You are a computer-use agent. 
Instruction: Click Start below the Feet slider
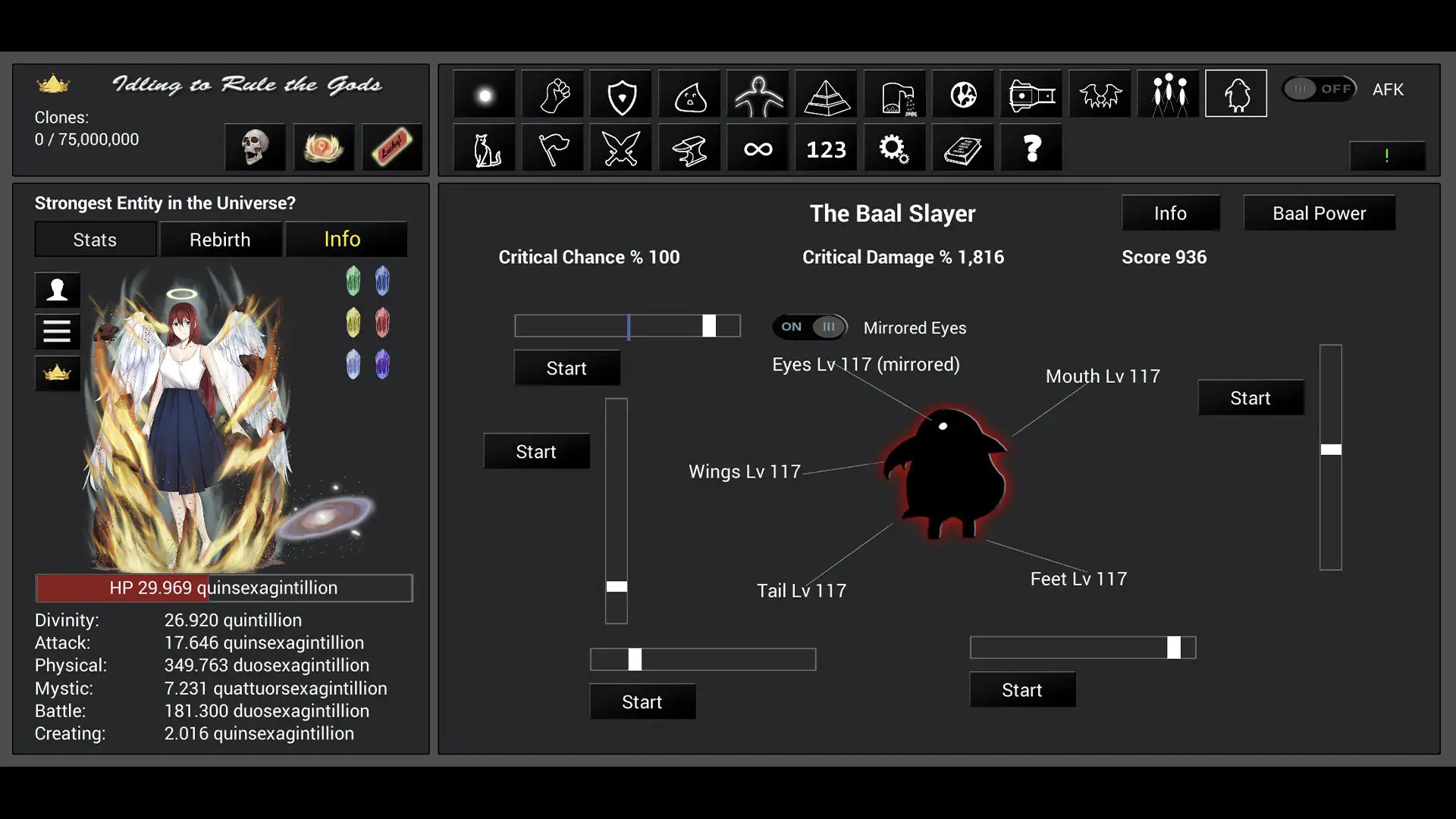click(1022, 689)
